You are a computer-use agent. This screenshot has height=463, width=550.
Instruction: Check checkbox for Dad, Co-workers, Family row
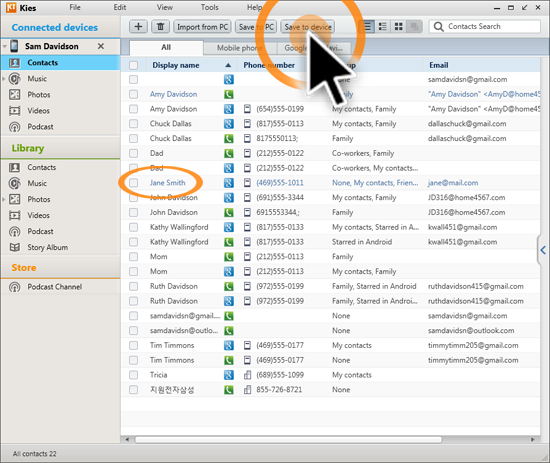point(133,153)
